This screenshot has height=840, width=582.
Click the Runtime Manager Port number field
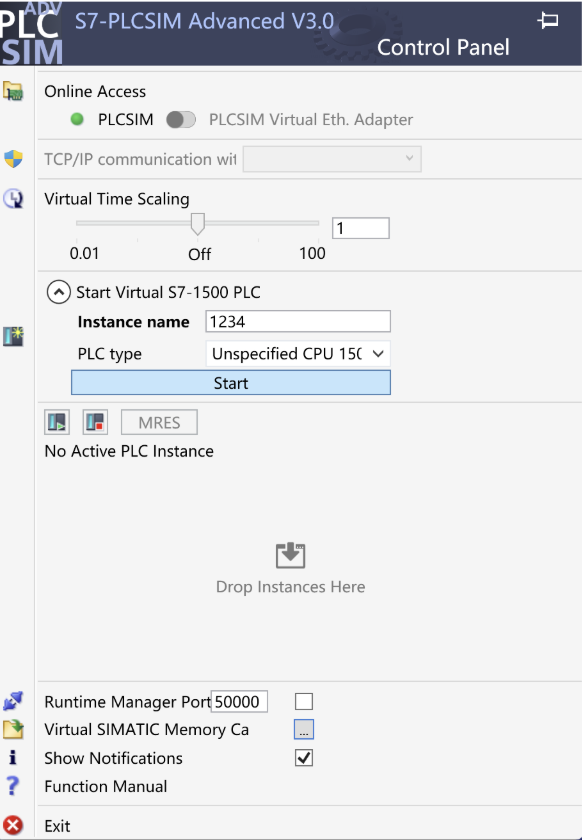pyautogui.click(x=239, y=701)
